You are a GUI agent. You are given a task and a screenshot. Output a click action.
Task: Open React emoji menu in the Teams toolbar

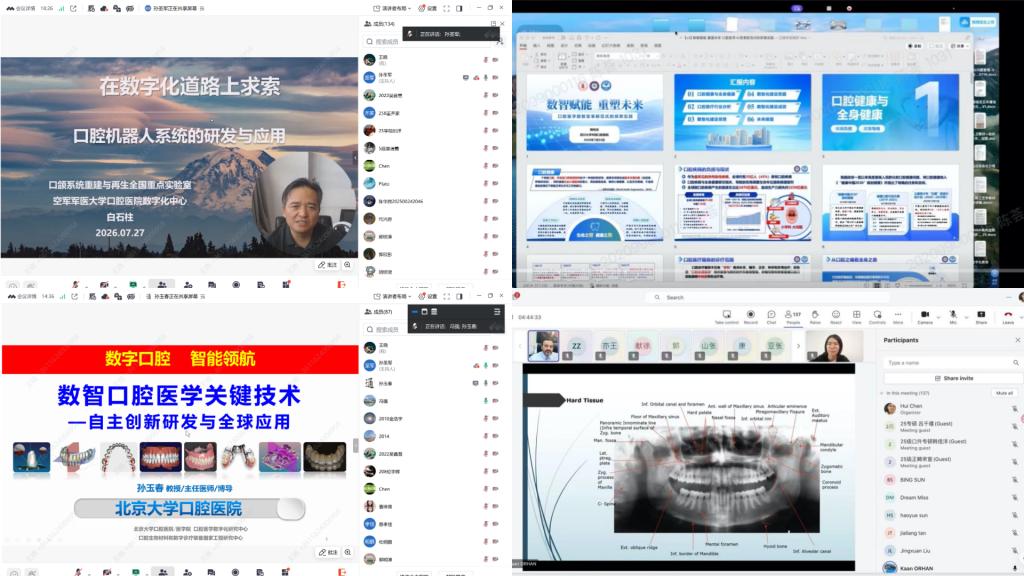point(835,317)
